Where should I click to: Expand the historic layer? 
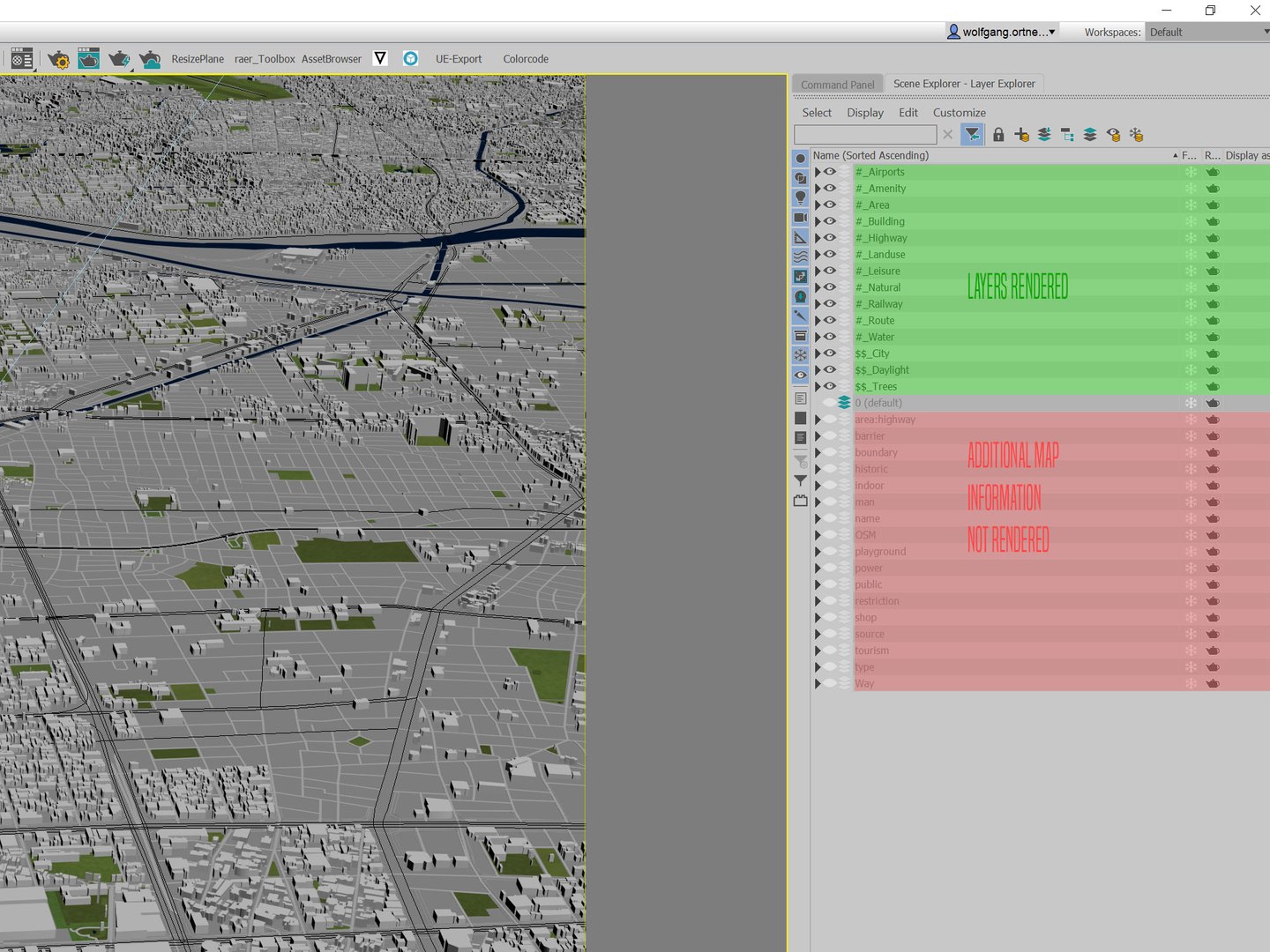click(818, 469)
